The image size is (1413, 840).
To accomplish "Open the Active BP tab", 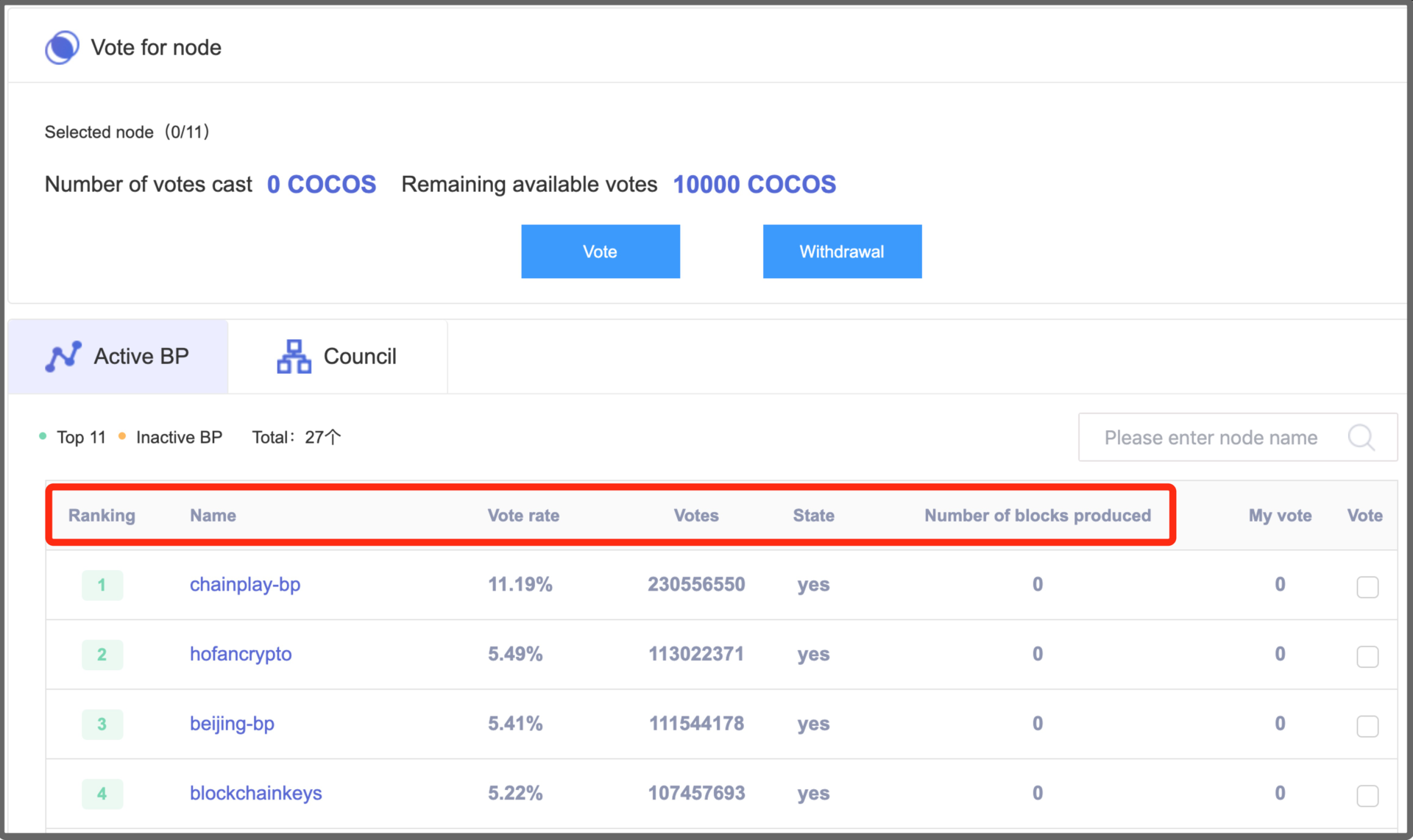I will [118, 357].
